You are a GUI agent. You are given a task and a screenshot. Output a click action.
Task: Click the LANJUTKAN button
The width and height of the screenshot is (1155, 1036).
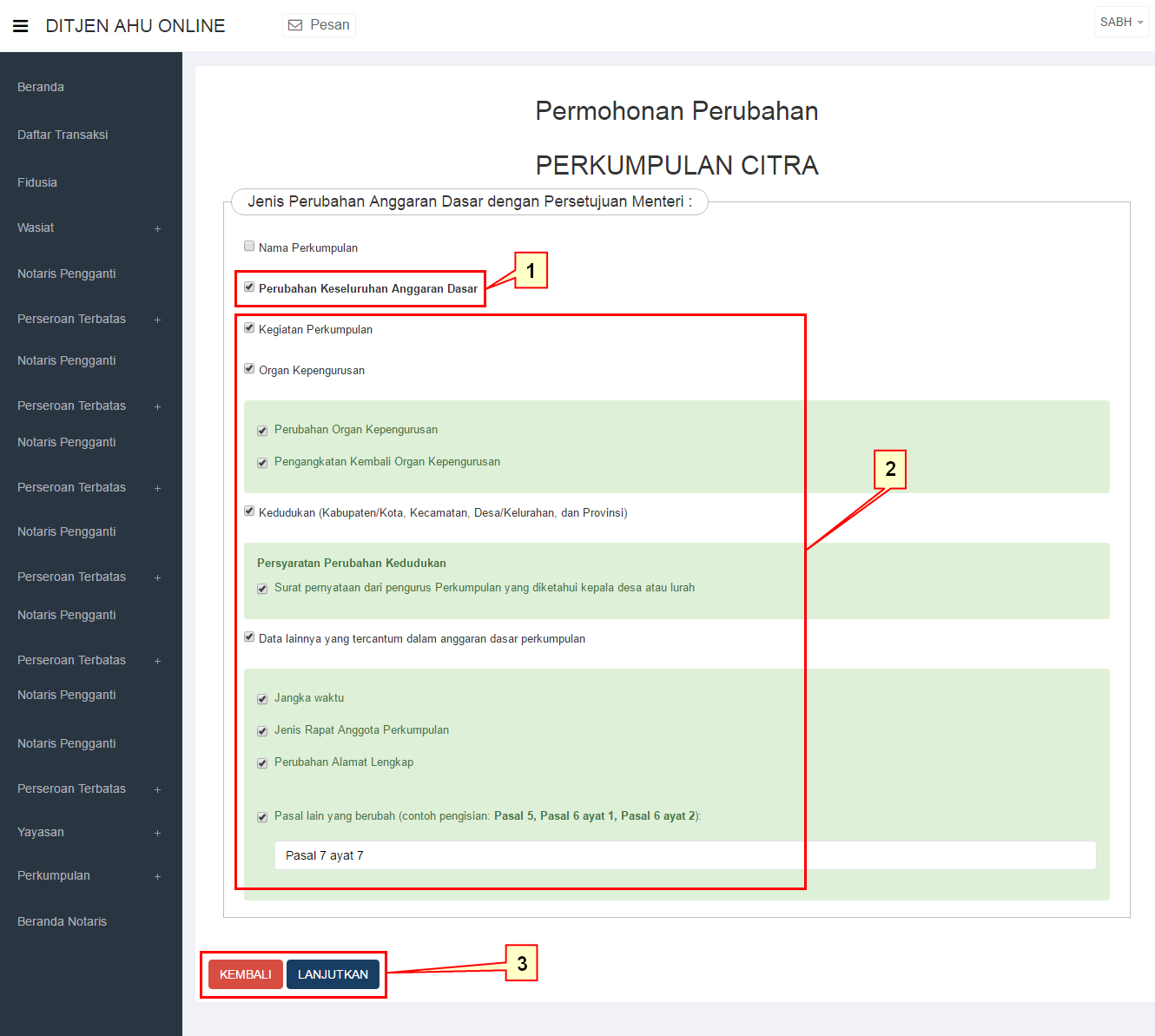tap(333, 974)
